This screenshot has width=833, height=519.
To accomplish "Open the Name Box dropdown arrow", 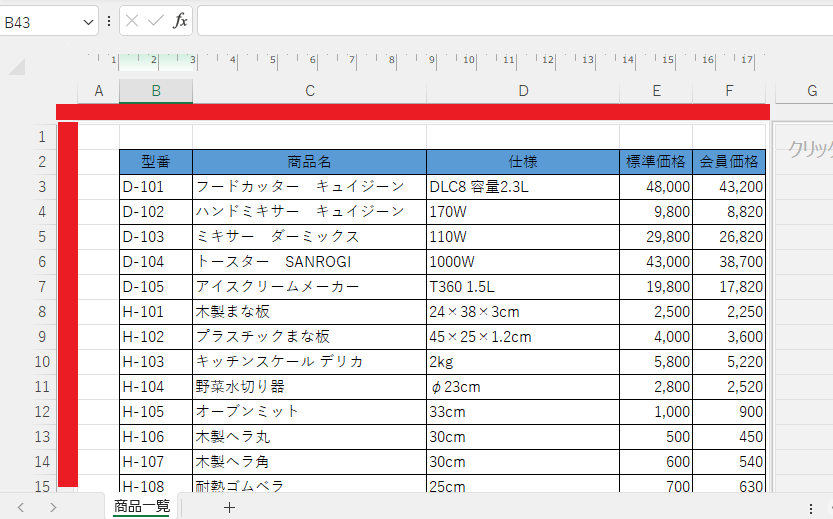I will 87,21.
